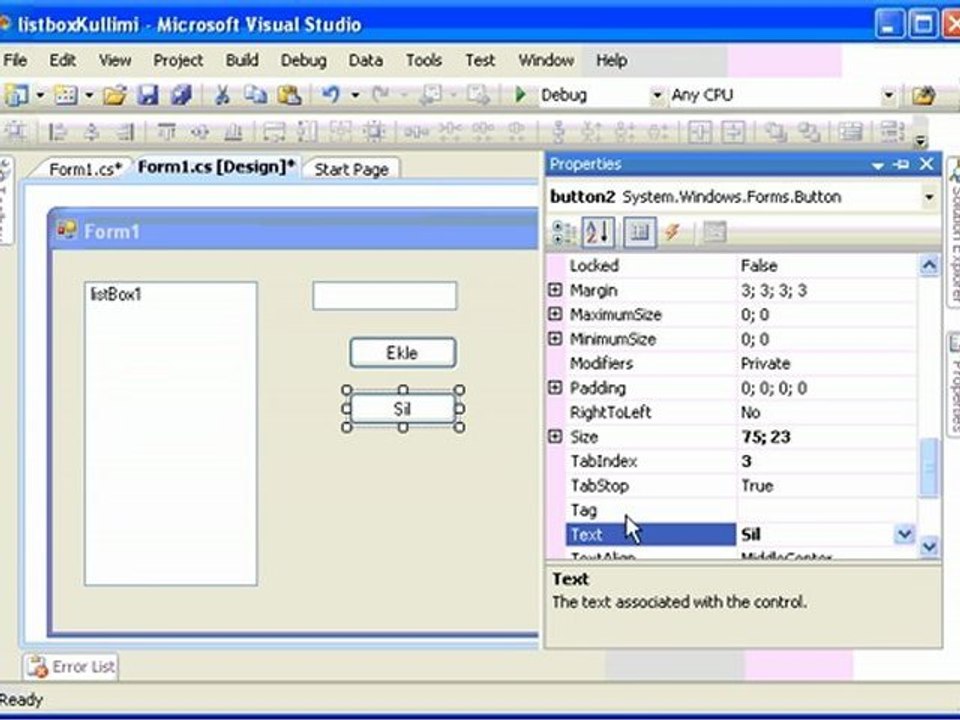The width and height of the screenshot is (960, 720).
Task: Expand the MinimumSize property
Action: [x=555, y=339]
